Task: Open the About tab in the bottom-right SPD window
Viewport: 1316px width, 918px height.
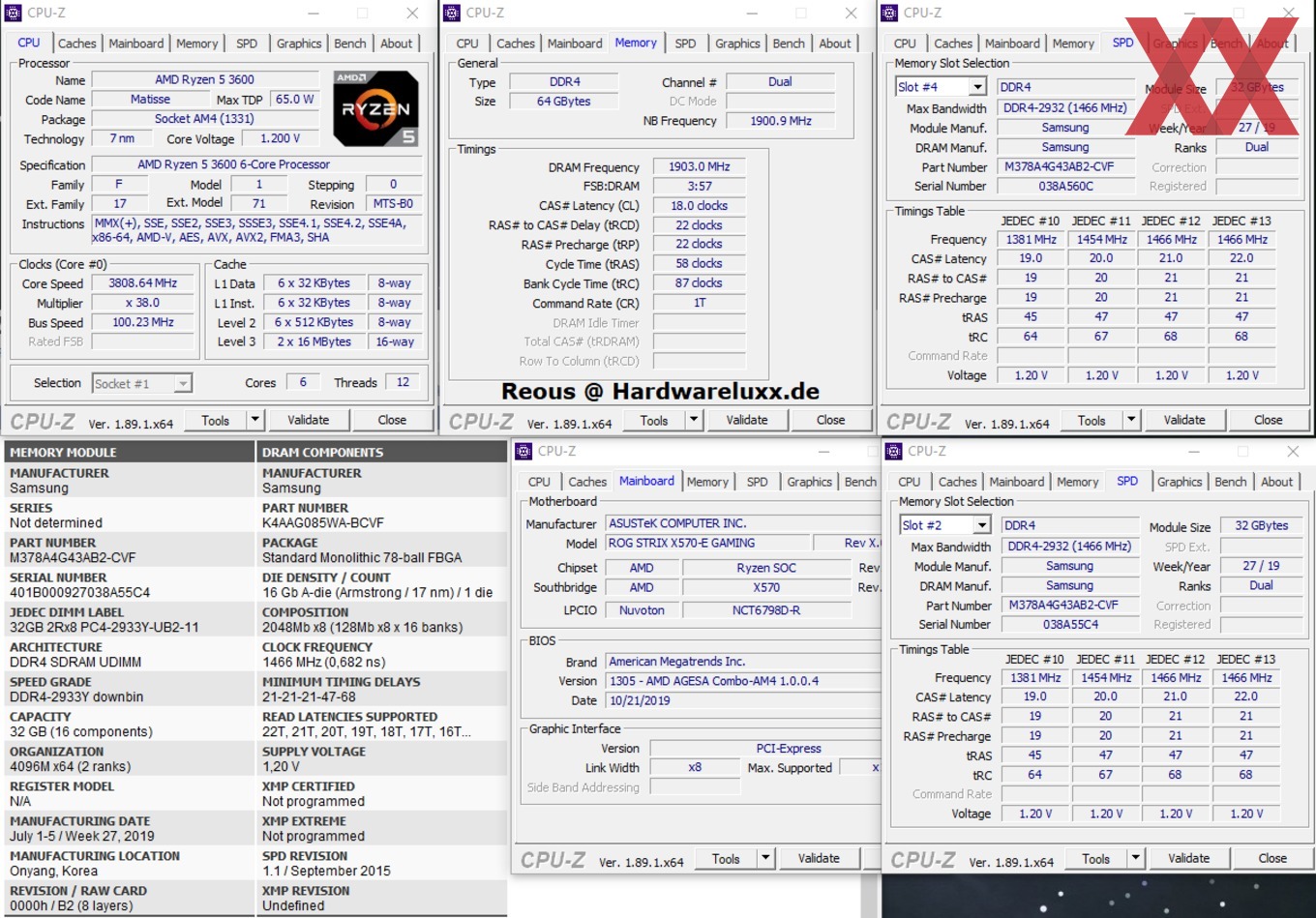Action: [1277, 481]
